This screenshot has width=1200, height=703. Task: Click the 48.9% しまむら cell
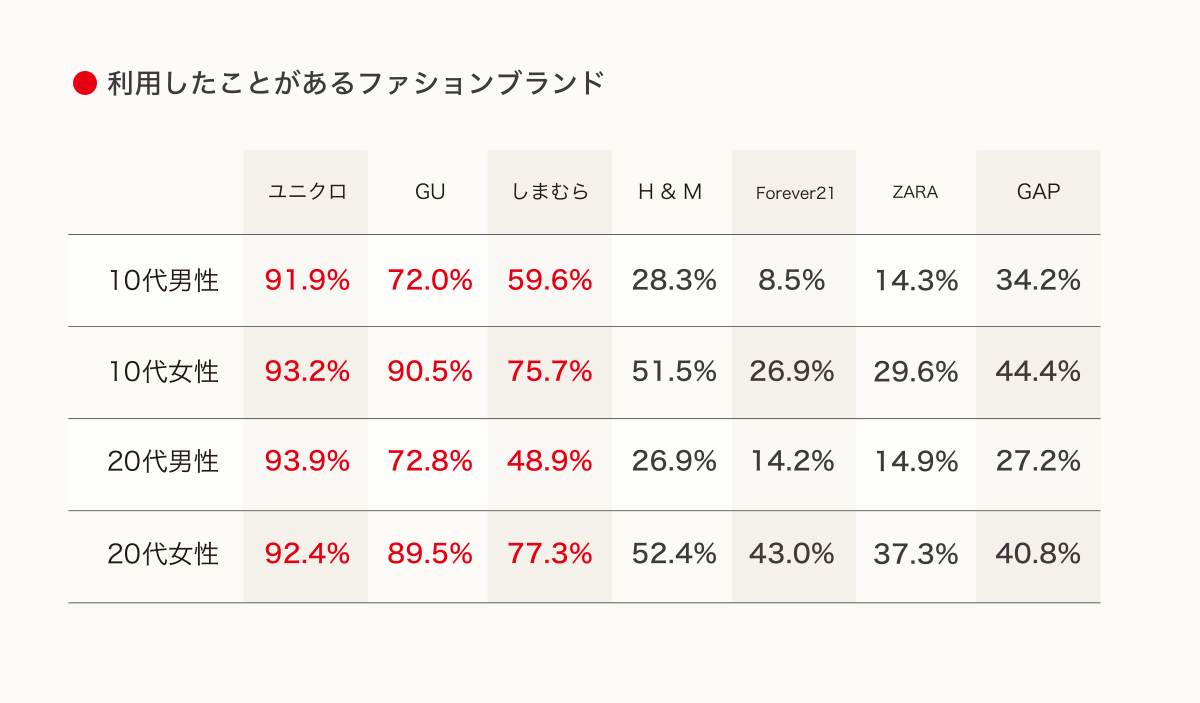pos(550,462)
